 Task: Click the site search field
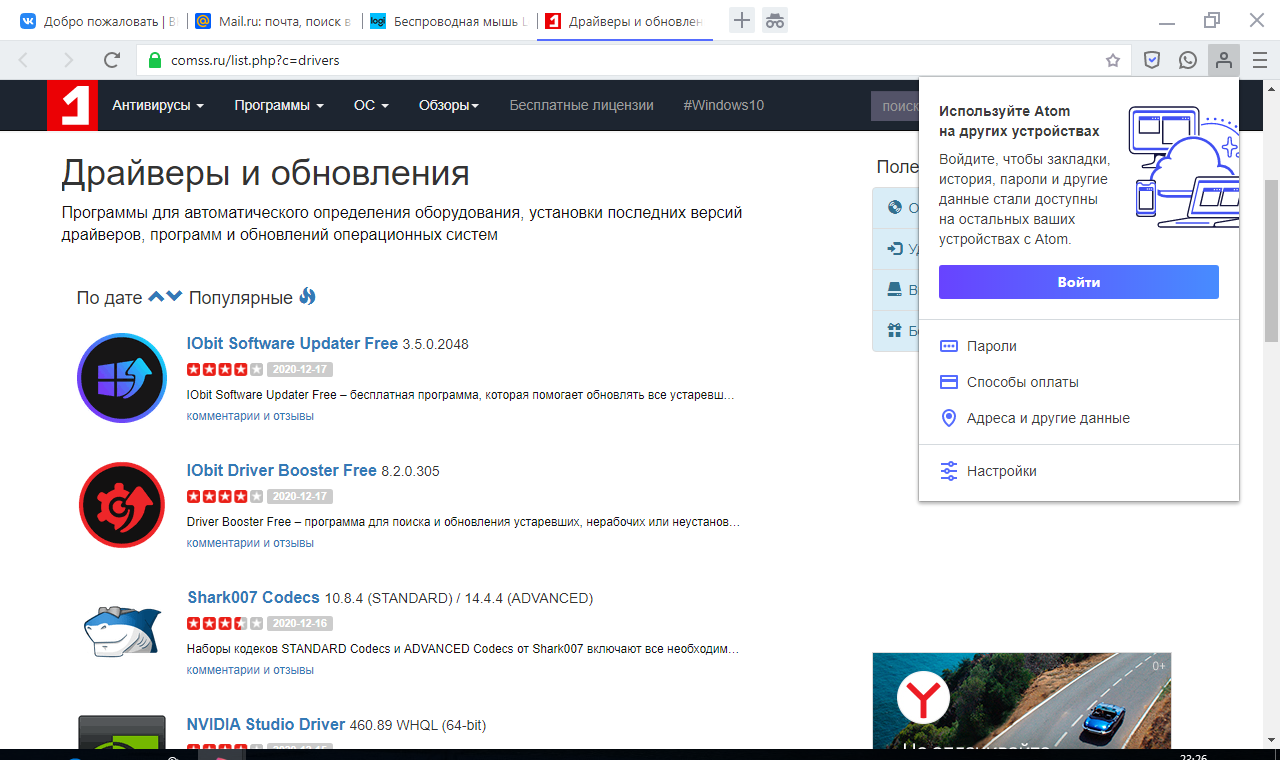895,105
